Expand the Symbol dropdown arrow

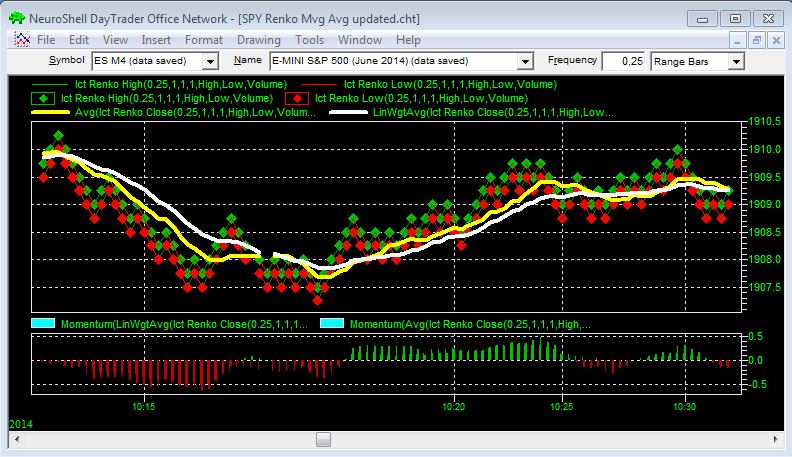tap(210, 62)
